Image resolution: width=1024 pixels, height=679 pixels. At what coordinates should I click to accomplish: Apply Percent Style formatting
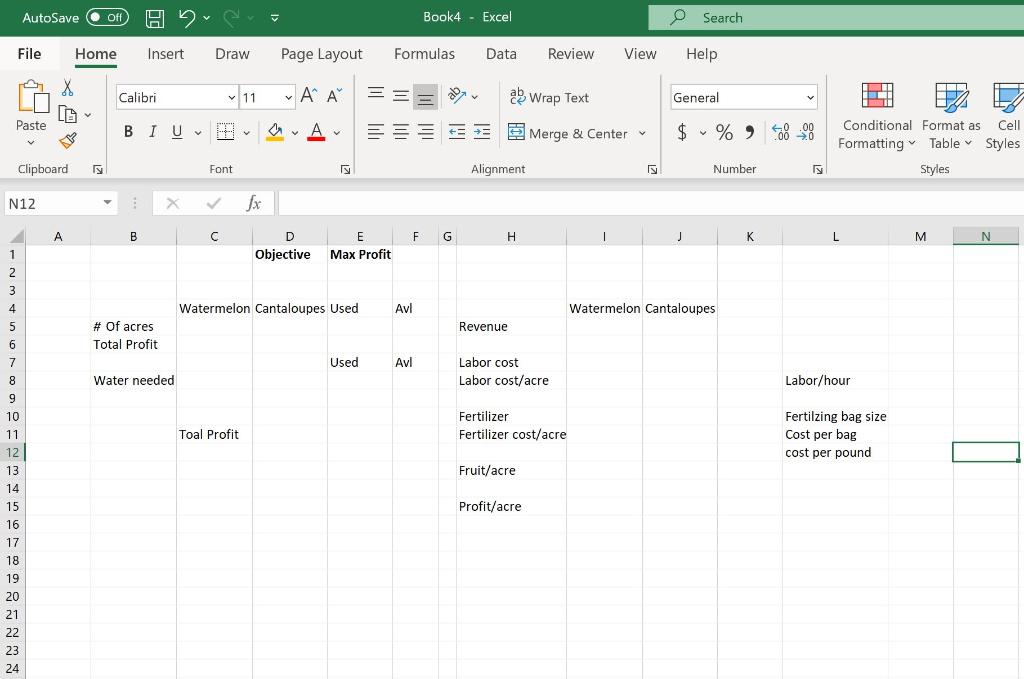[724, 132]
